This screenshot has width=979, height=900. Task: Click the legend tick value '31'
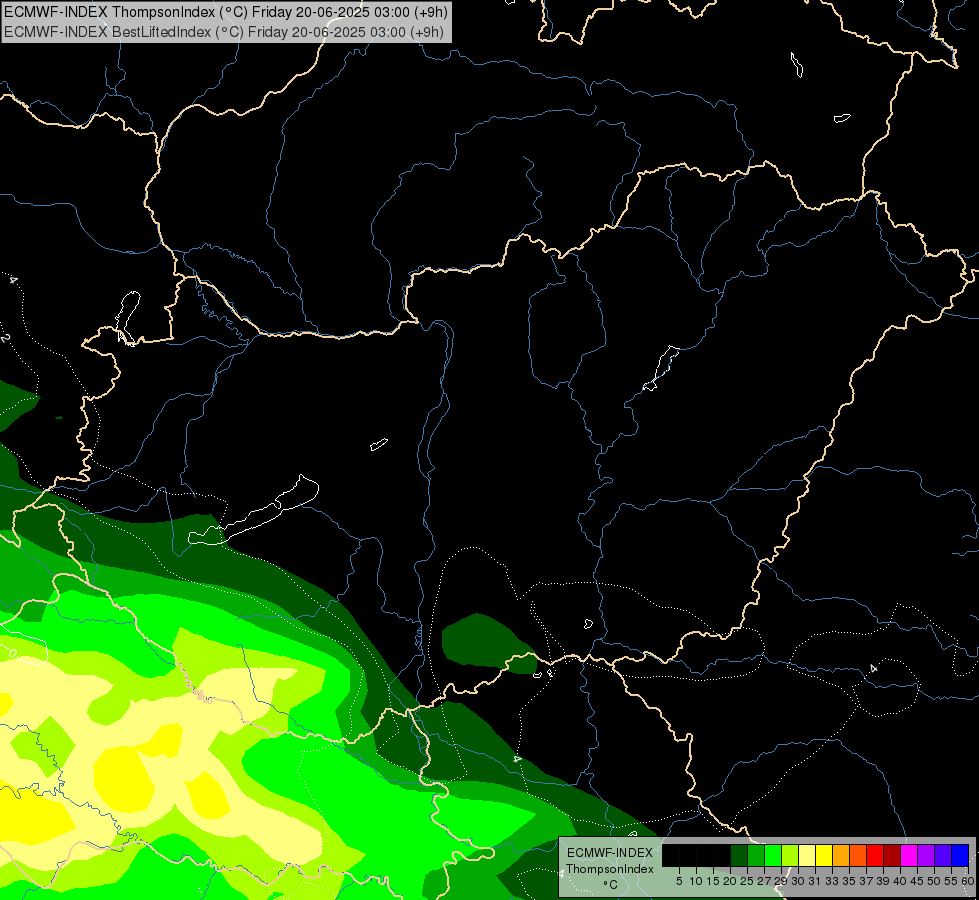coord(815,881)
